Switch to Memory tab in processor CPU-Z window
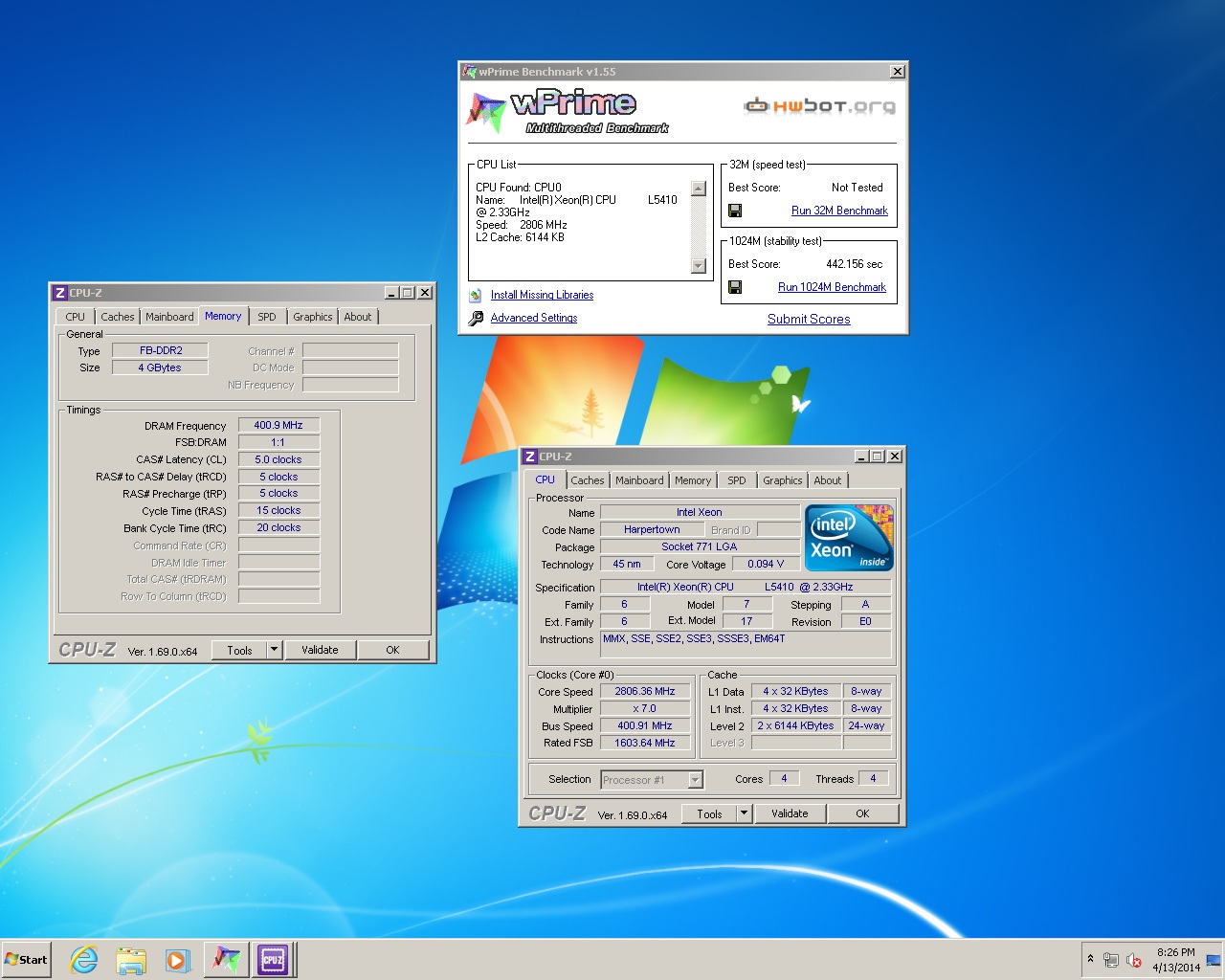The height and width of the screenshot is (980, 1225). tap(693, 480)
